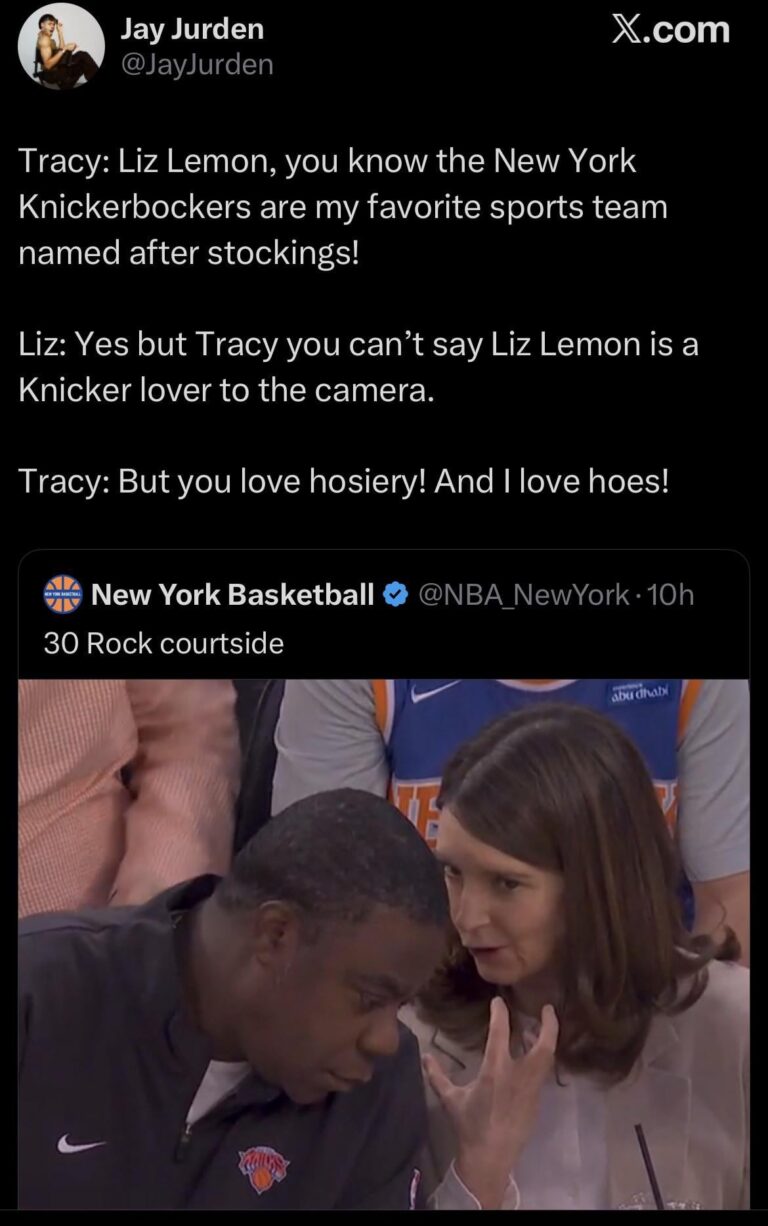Screen dimensions: 768x1226
Task: Click the New York Basketball account name
Action: click(x=233, y=594)
